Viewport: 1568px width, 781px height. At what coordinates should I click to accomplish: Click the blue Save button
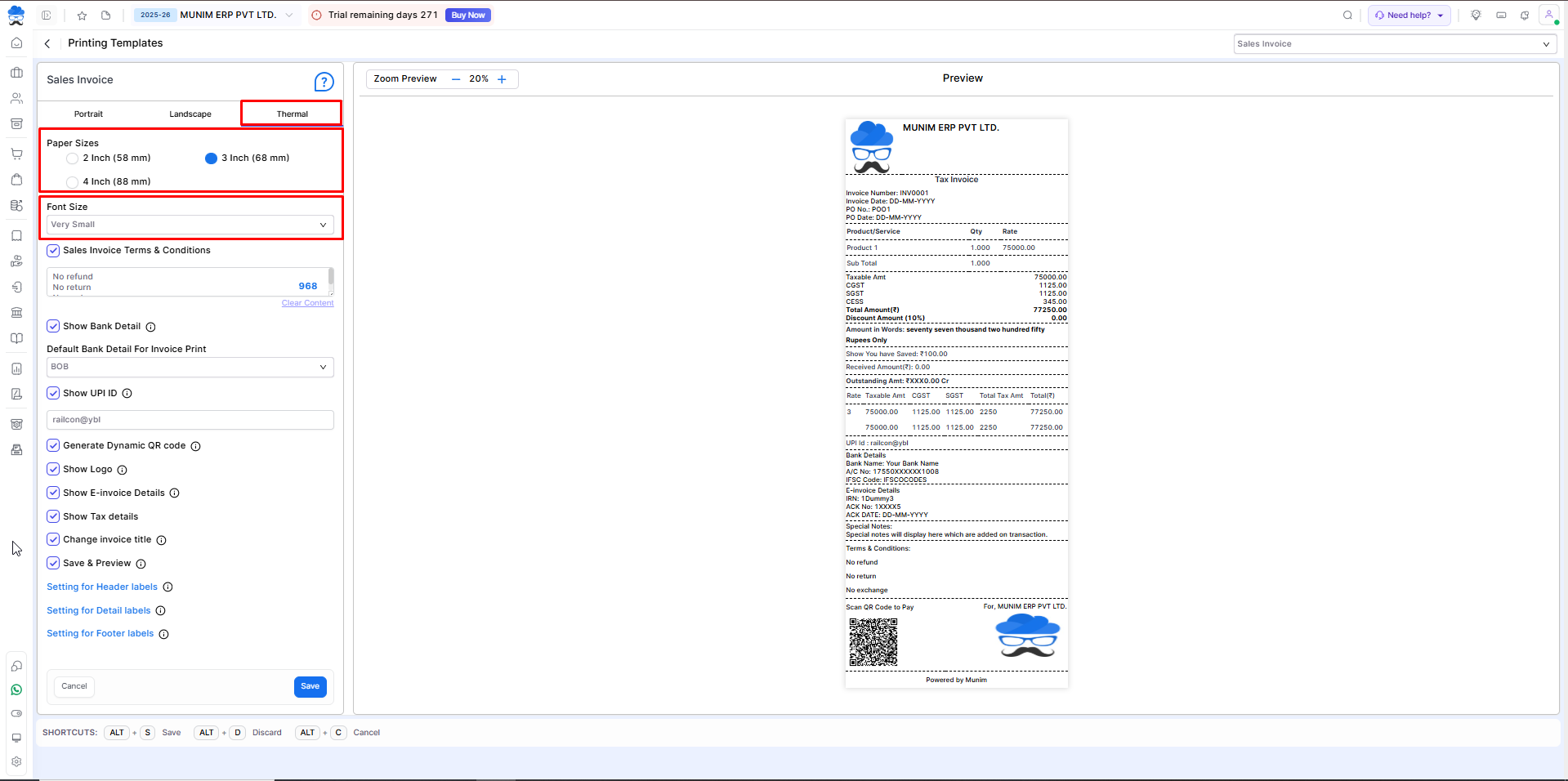click(x=310, y=686)
